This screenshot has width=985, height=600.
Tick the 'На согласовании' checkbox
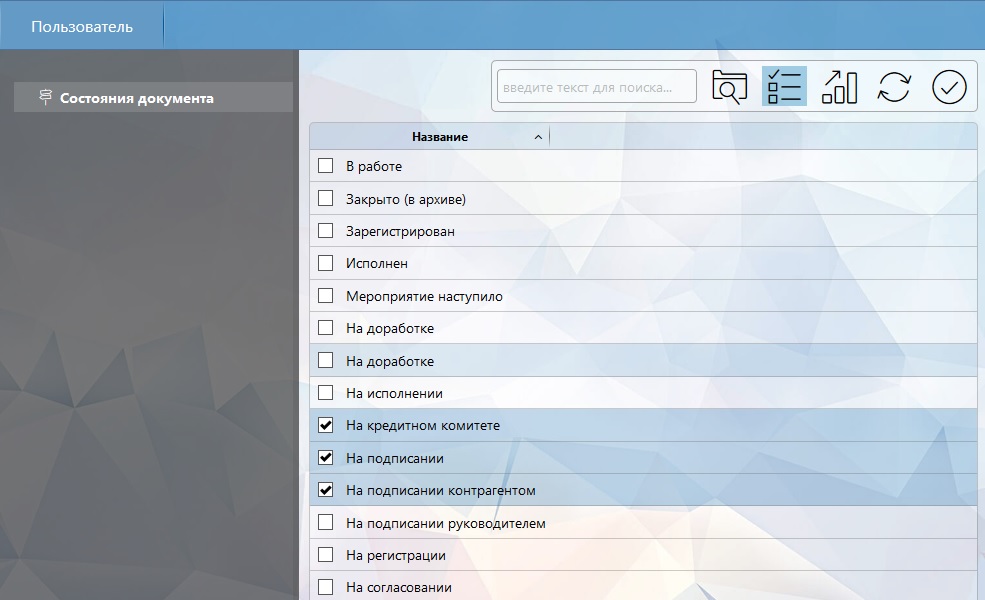(325, 587)
